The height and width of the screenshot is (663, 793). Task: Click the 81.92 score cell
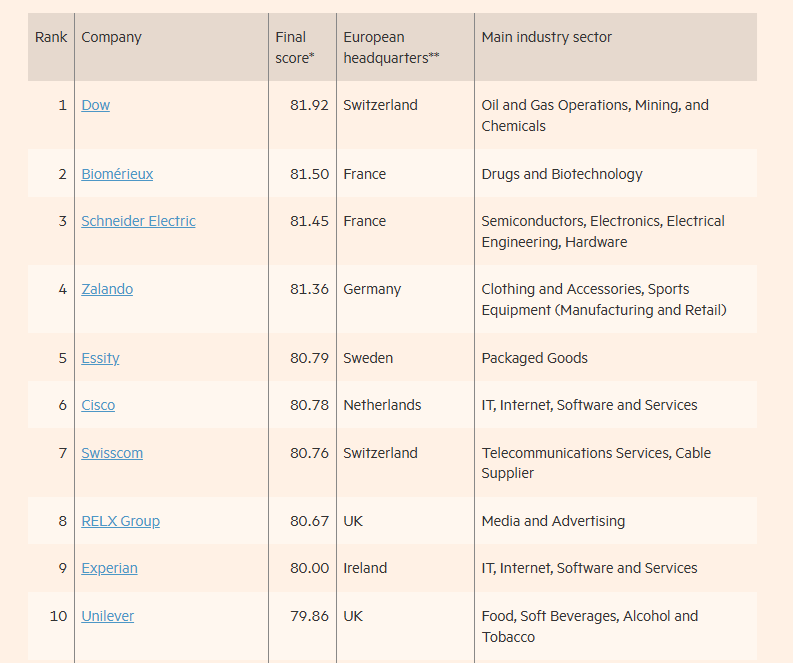309,105
